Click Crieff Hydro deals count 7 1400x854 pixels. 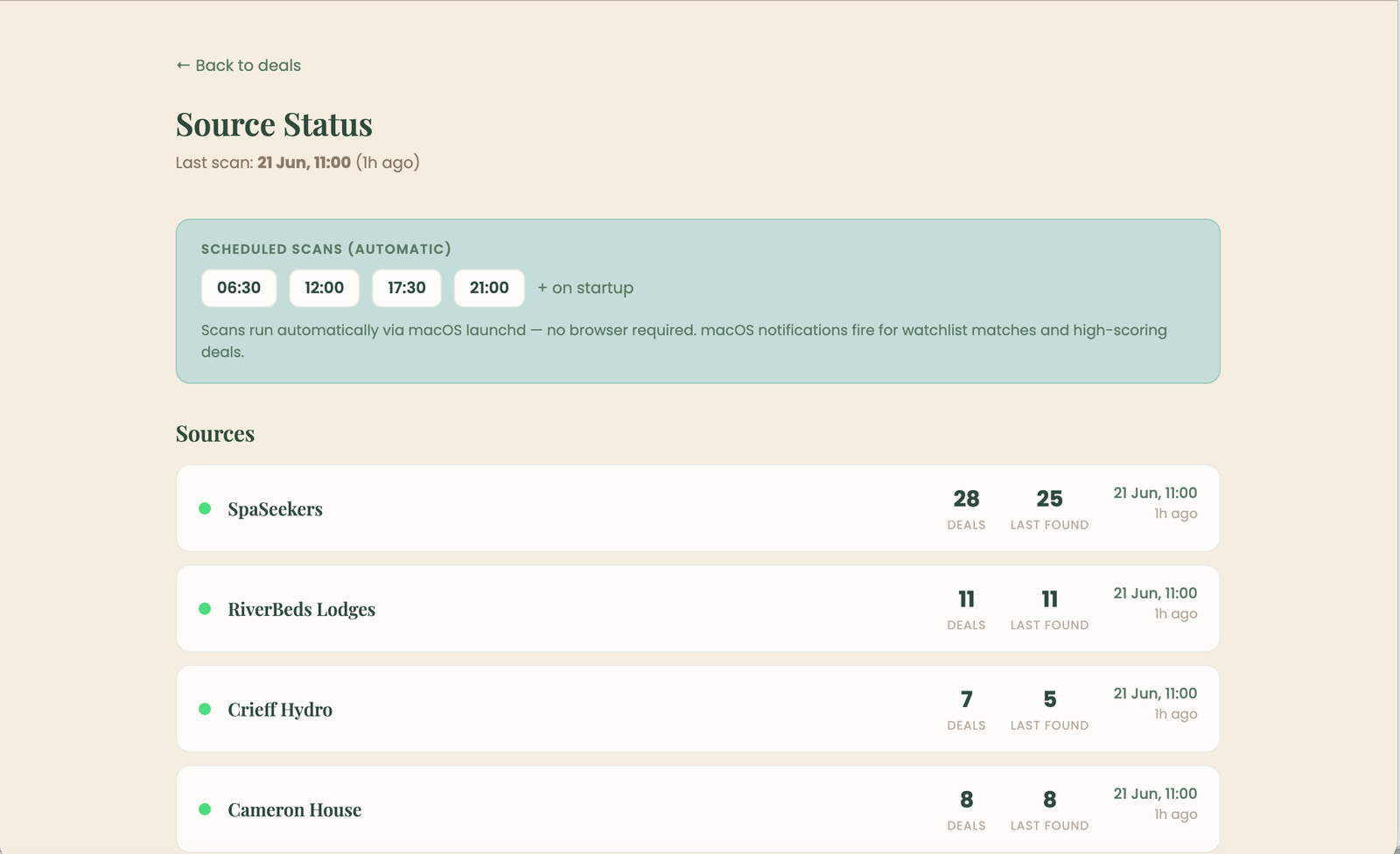[x=966, y=699]
